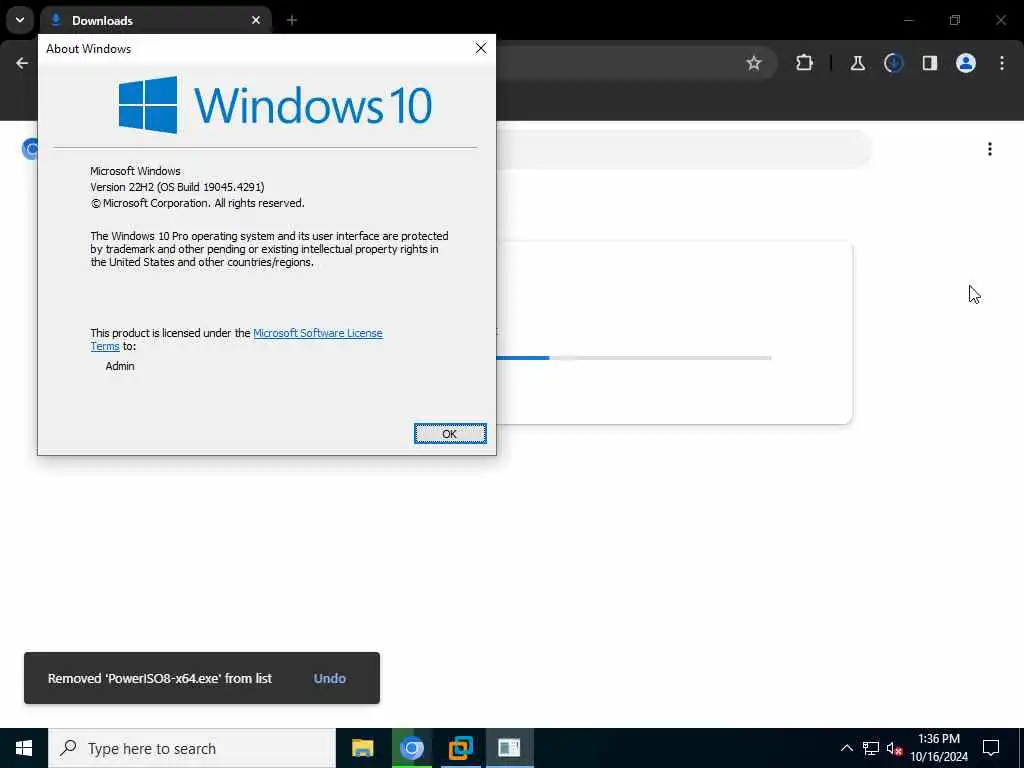The image size is (1024, 768).
Task: Open a new browser tab
Action: (x=292, y=20)
